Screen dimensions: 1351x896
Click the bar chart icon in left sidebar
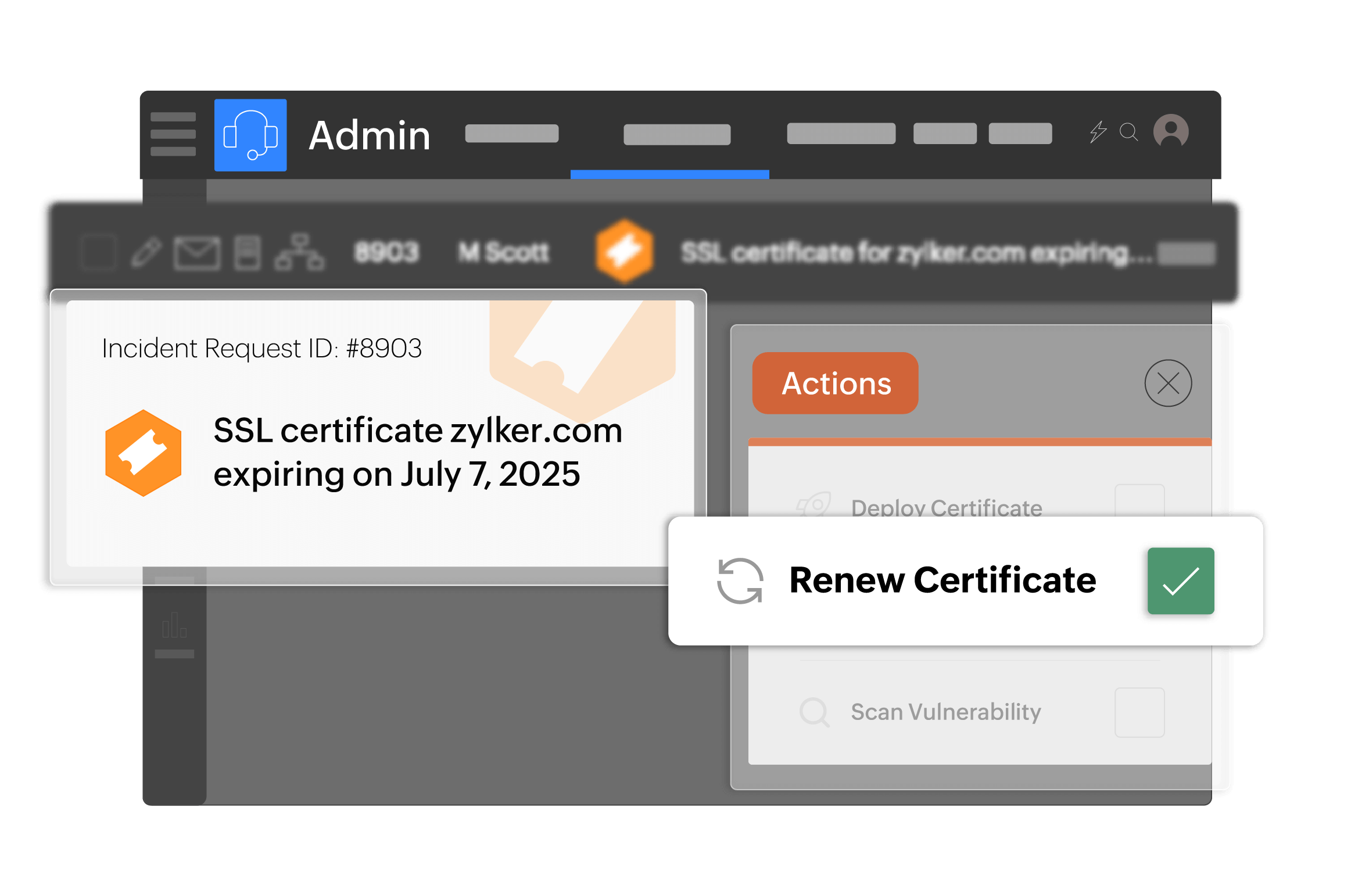pyautogui.click(x=174, y=626)
